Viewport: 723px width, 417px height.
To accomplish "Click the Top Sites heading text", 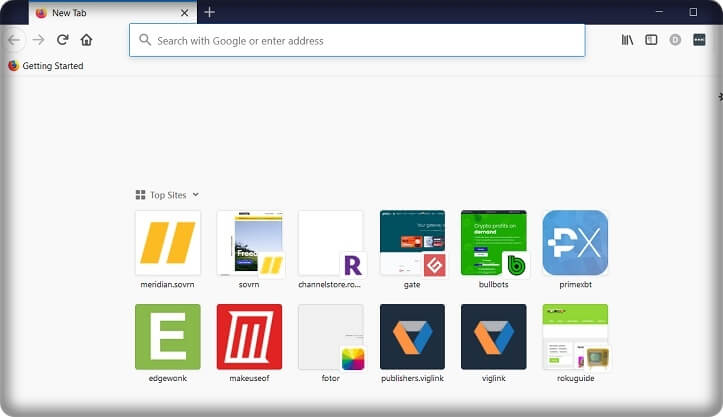I will 168,195.
